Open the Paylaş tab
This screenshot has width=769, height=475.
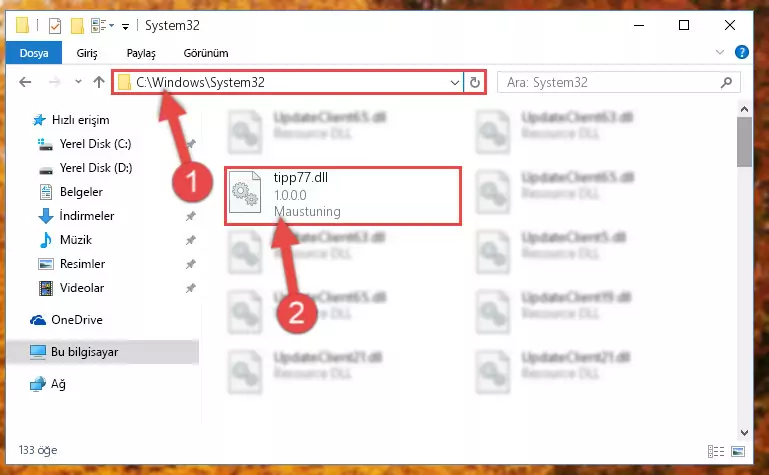click(141, 53)
